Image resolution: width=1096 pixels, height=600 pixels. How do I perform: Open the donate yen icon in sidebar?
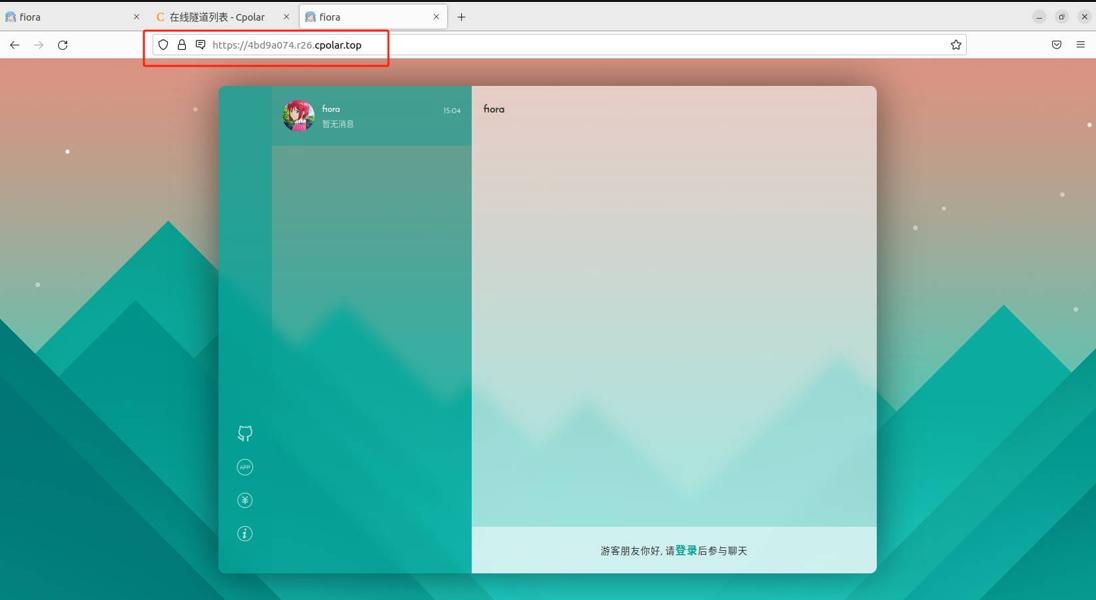(245, 500)
